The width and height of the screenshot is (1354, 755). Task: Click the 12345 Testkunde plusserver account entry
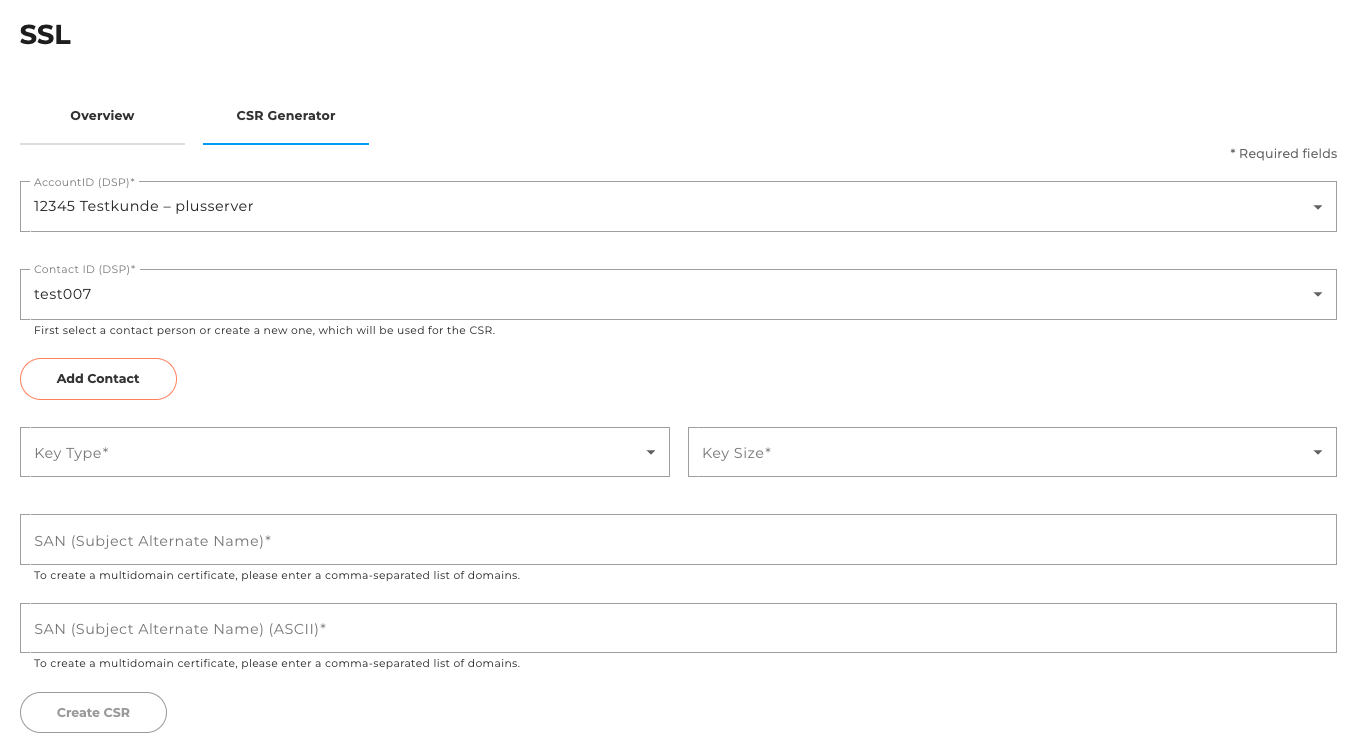click(x=143, y=206)
